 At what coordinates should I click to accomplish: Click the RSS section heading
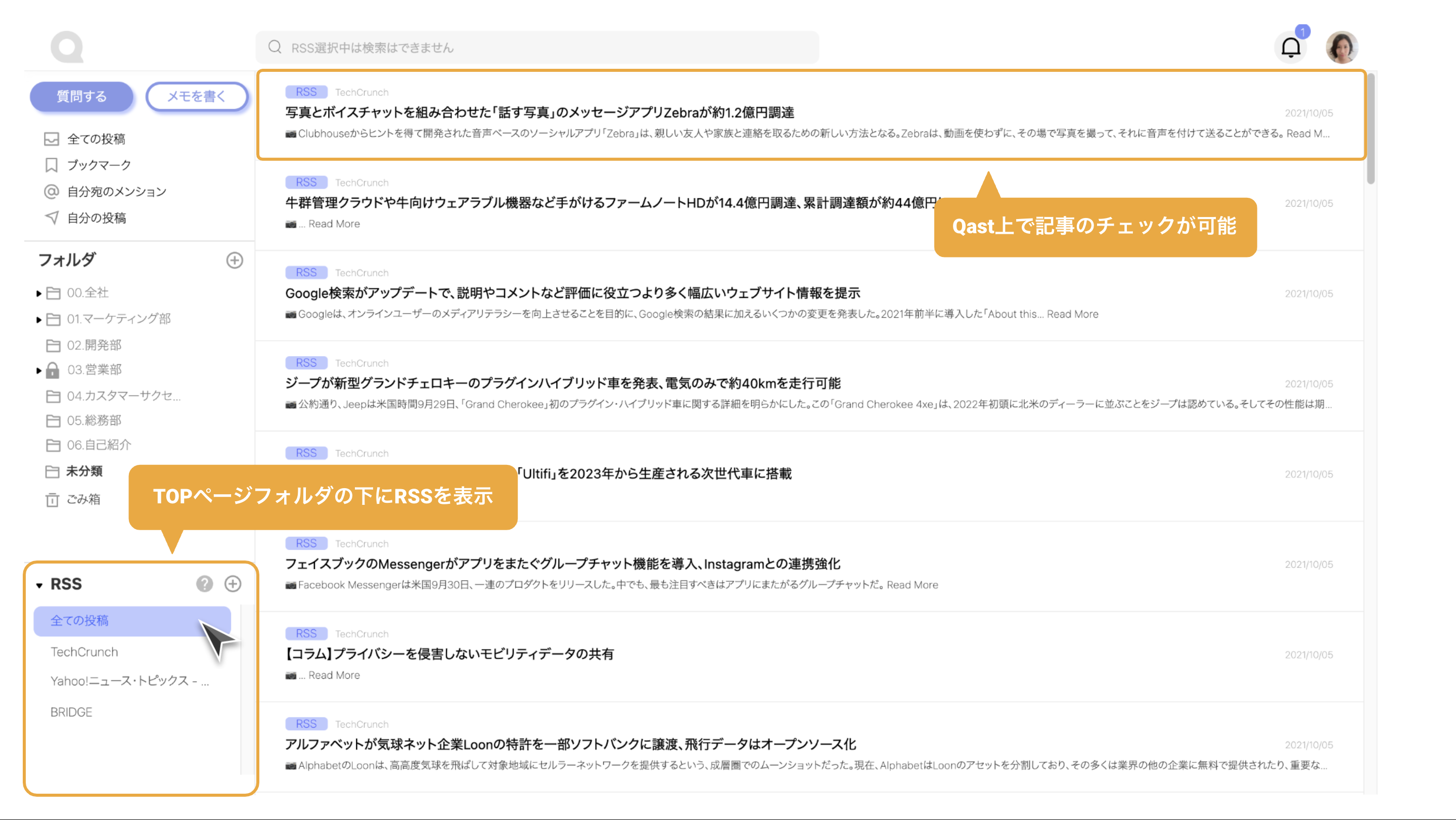[66, 584]
